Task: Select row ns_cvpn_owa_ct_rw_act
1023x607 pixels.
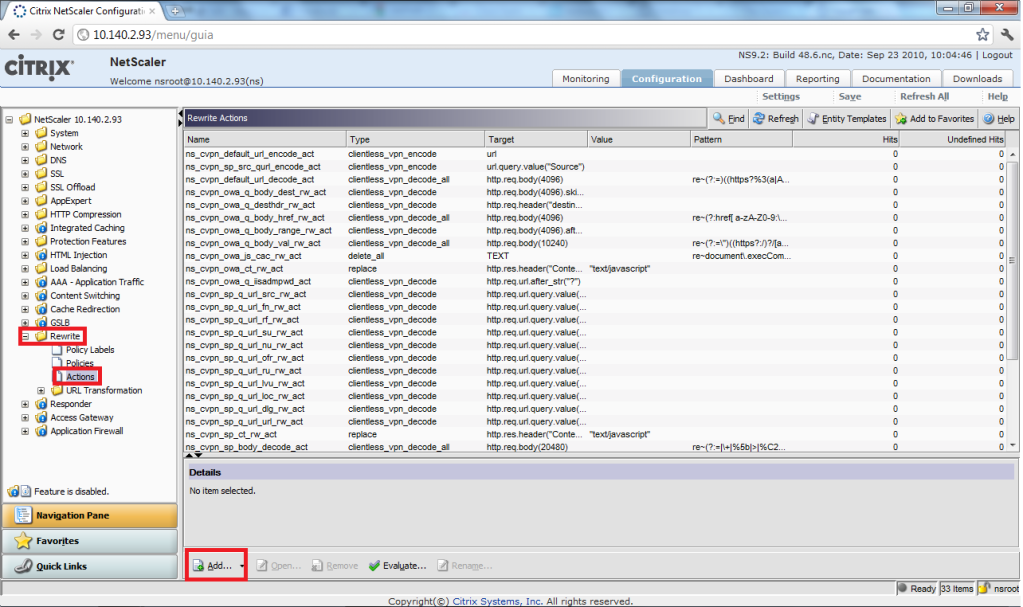Action: pyautogui.click(x=597, y=269)
